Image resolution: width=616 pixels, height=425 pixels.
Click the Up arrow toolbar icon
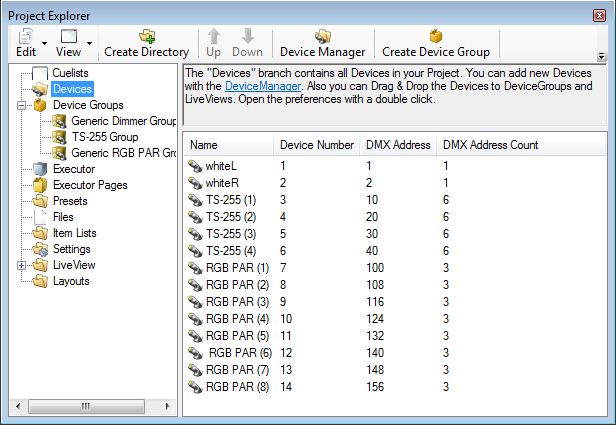pos(214,36)
